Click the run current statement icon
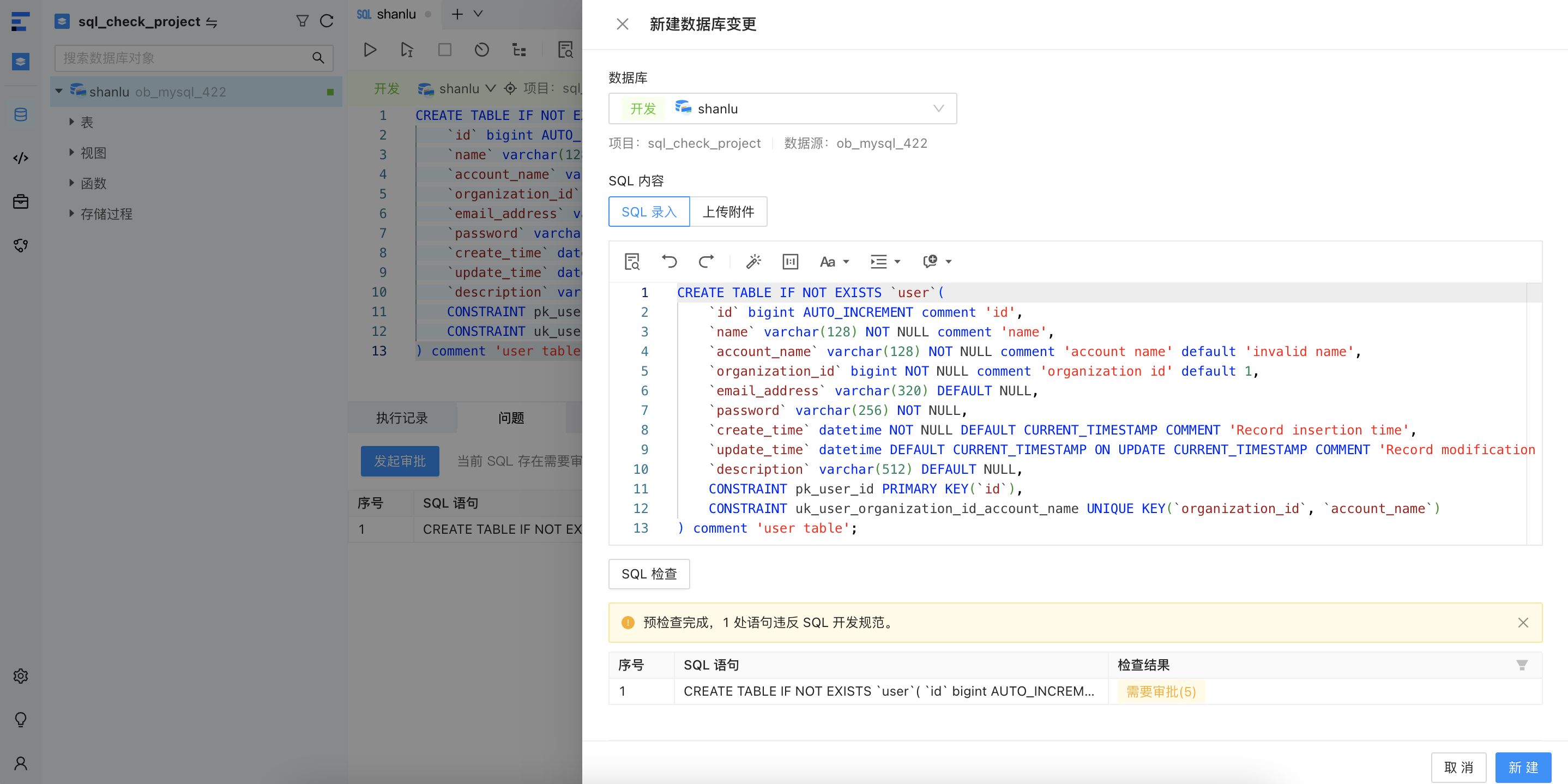 pos(407,49)
